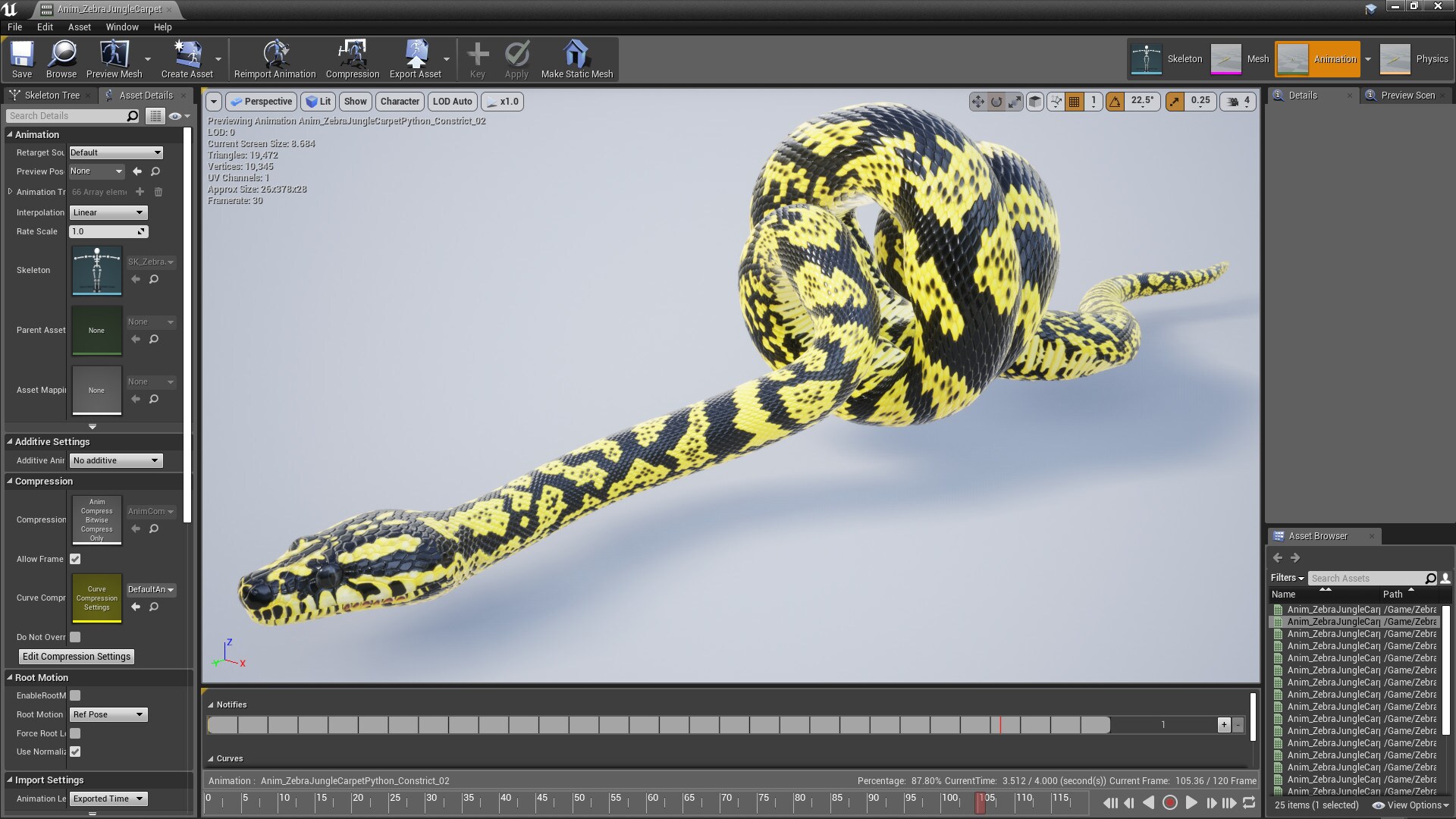This screenshot has height=819, width=1456.
Task: Open Preview Mesh options
Action: tap(115, 59)
